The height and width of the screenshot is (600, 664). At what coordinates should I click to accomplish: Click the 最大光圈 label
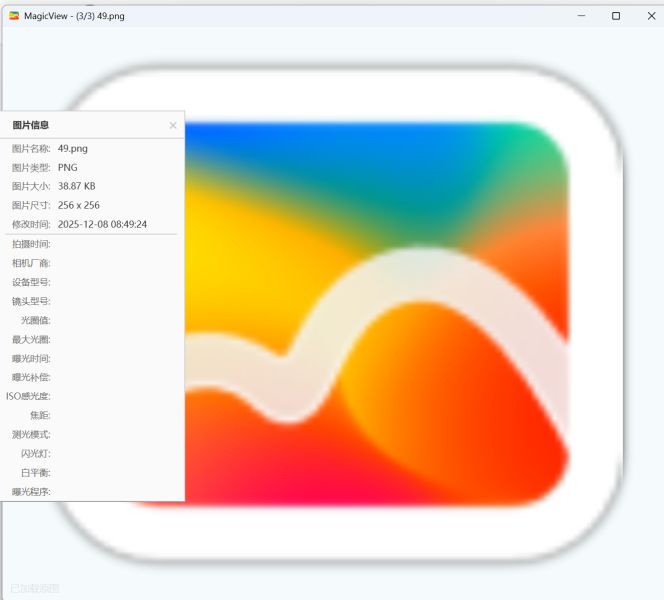tap(31, 340)
